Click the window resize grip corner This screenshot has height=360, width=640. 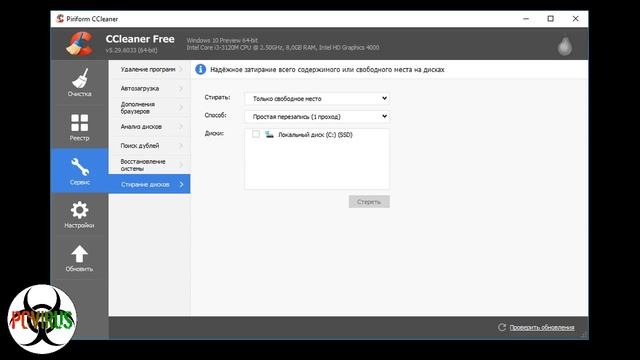[x=584, y=335]
